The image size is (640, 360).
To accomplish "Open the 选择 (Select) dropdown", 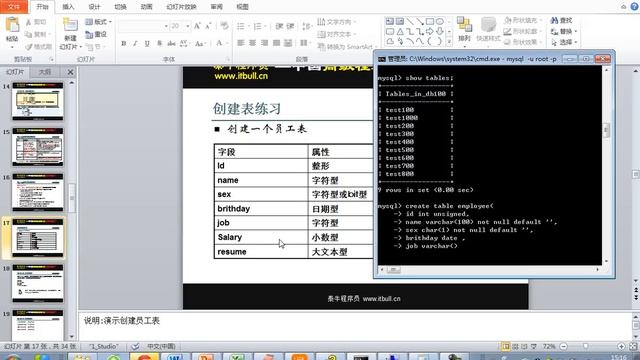I will point(564,42).
